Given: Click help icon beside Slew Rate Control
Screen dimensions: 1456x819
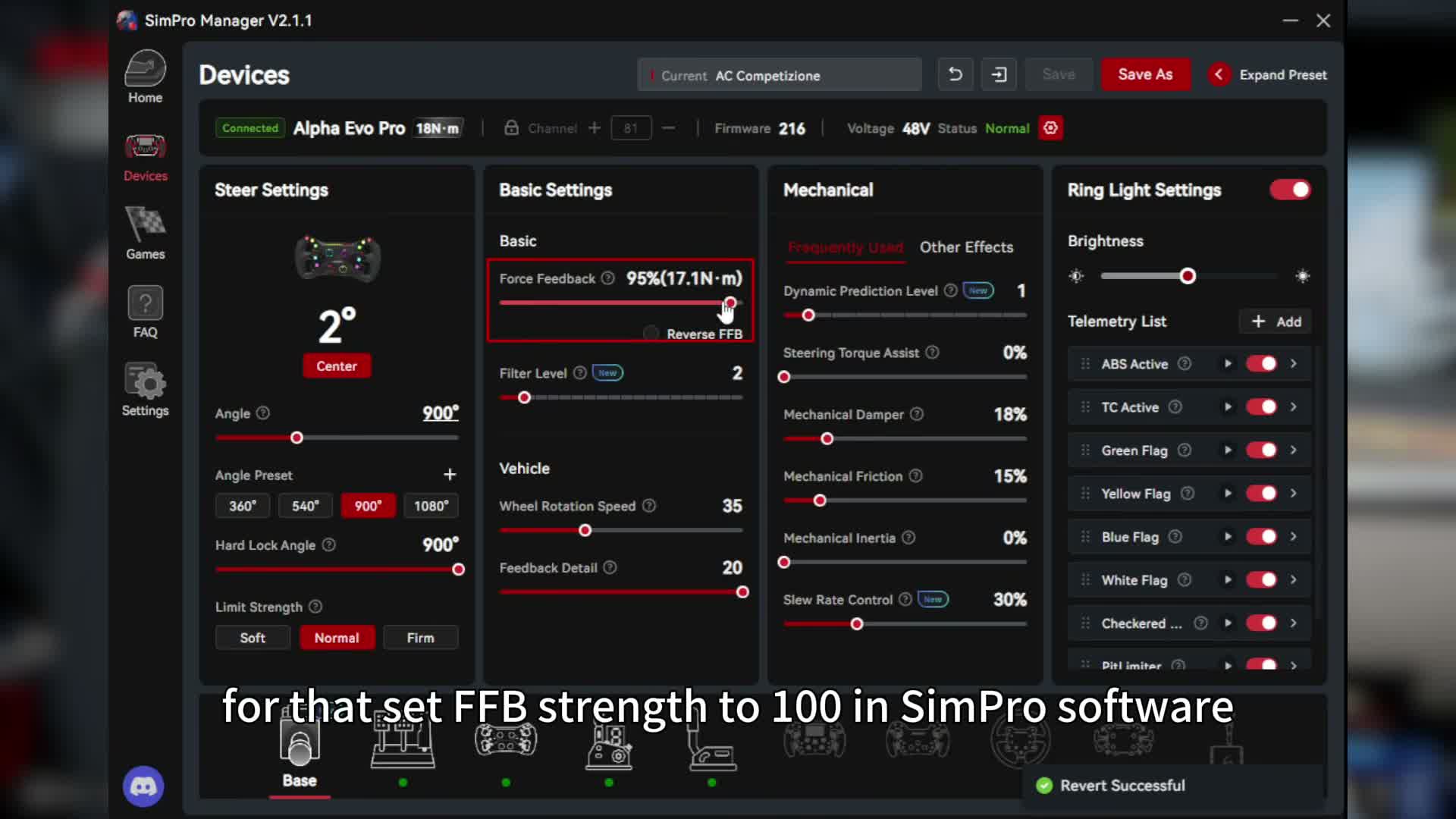Looking at the screenshot, I should [x=905, y=600].
